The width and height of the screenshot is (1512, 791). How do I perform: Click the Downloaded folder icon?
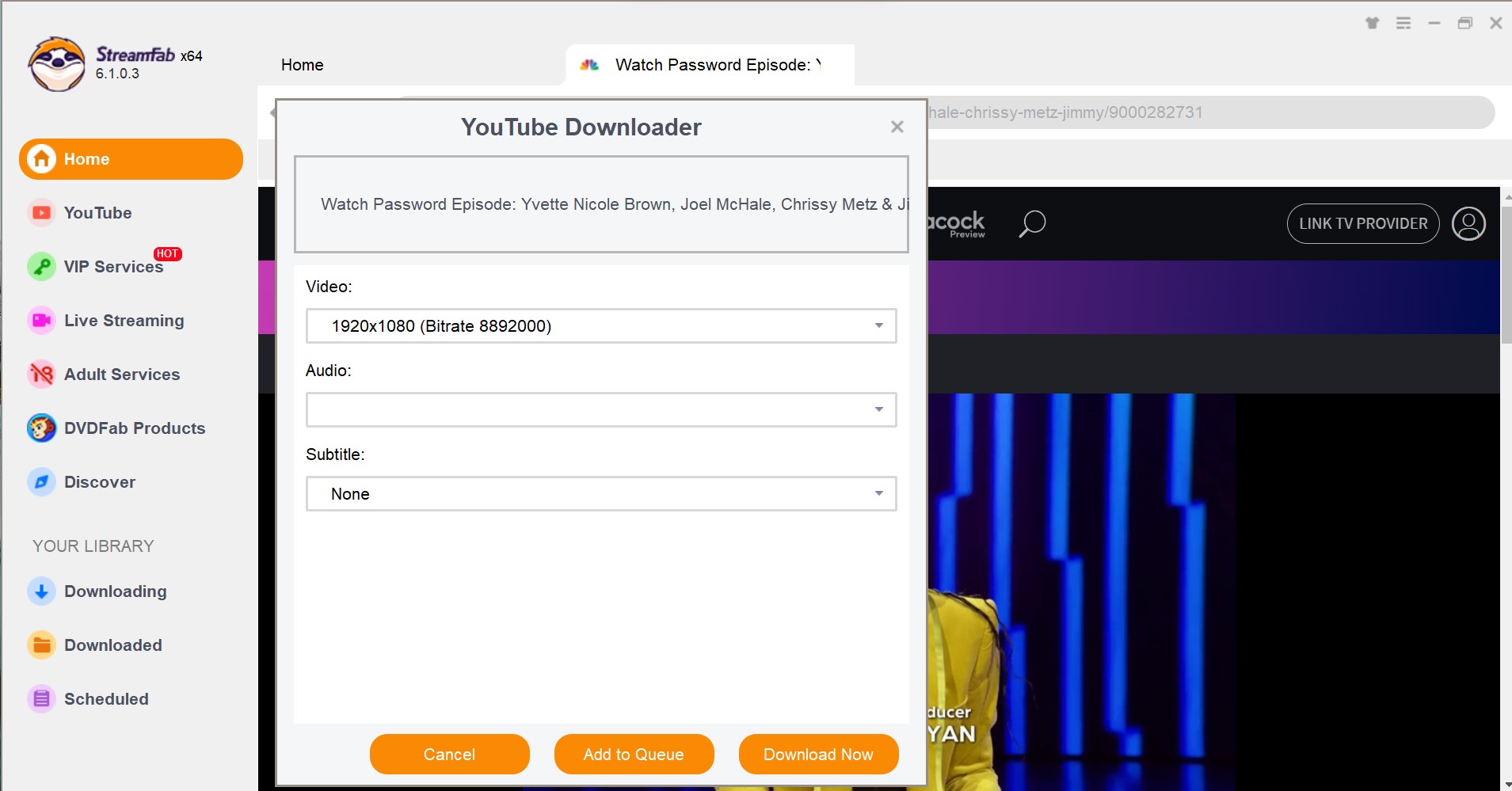tap(41, 645)
